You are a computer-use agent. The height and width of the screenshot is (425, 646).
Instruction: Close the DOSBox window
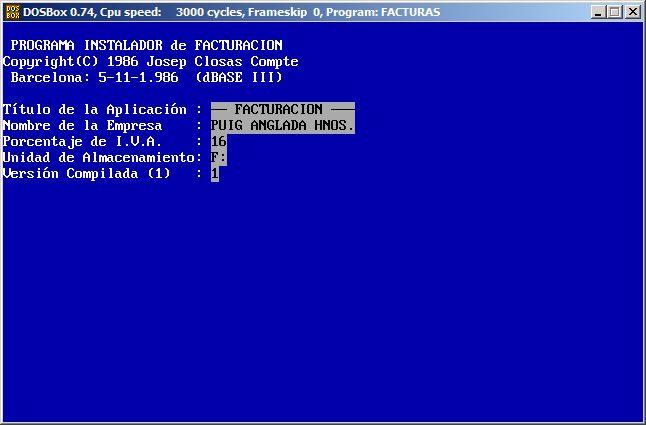pos(632,13)
